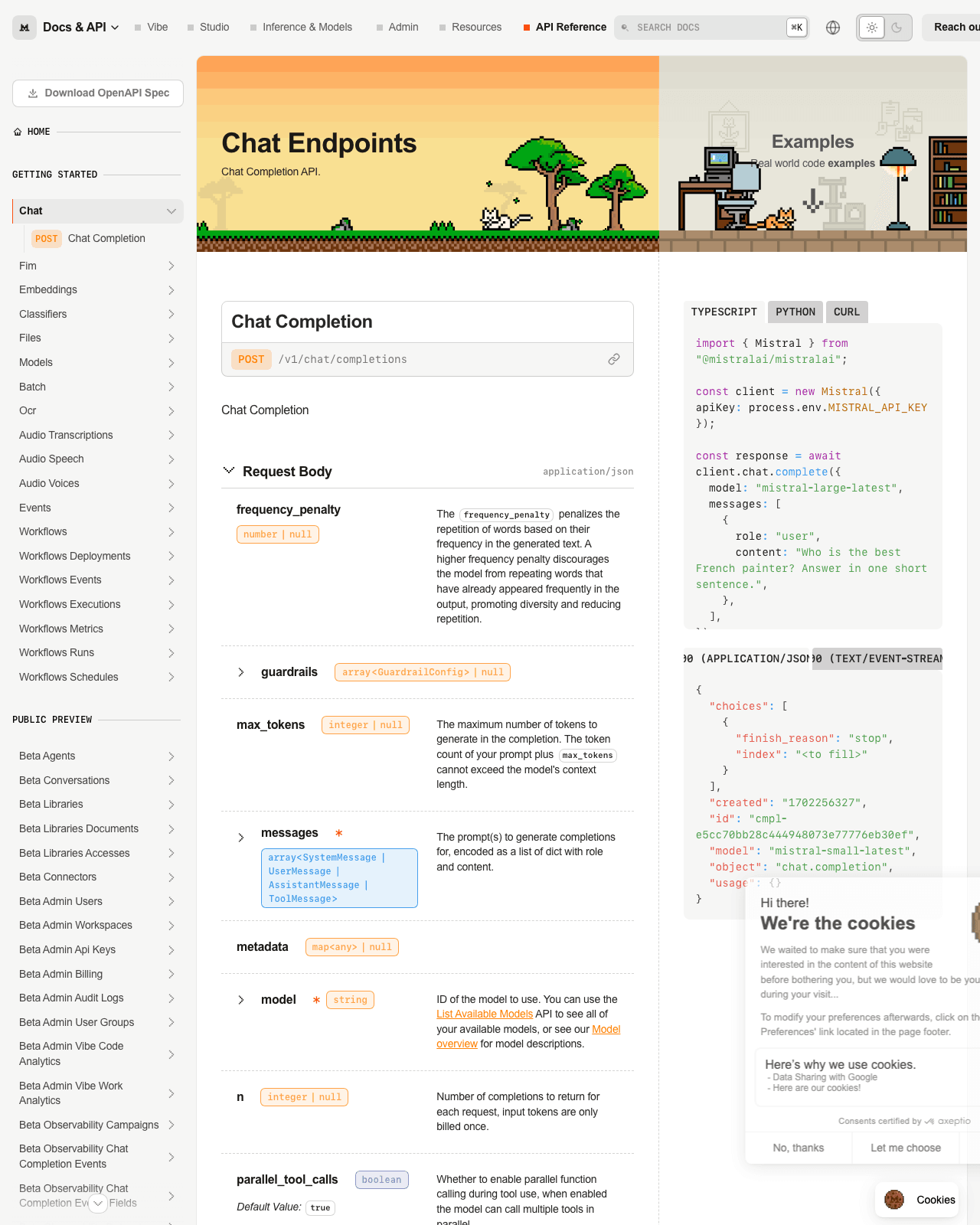
Task: Expand the messages parameter
Action: tap(241, 838)
